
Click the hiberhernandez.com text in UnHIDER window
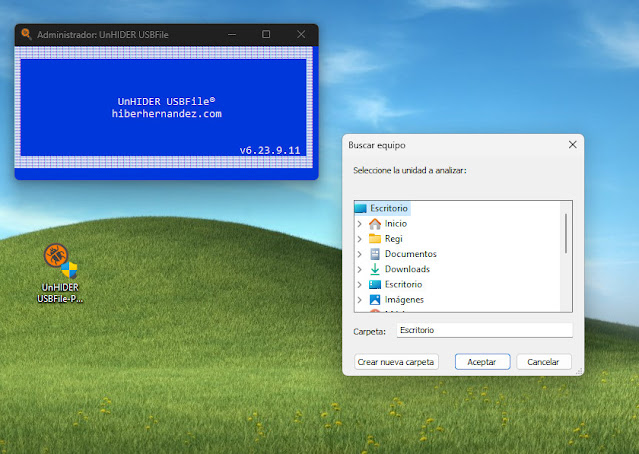[167, 114]
